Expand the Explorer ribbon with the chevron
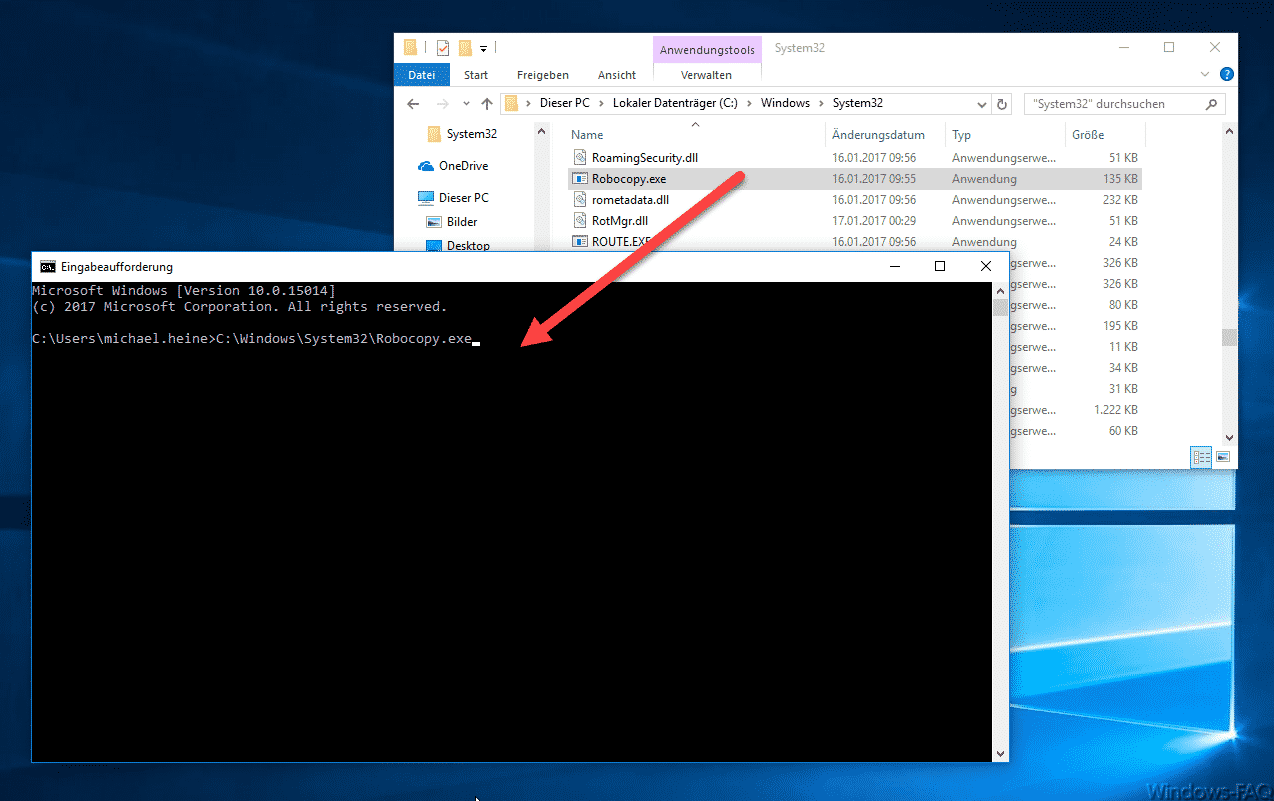 [1204, 75]
